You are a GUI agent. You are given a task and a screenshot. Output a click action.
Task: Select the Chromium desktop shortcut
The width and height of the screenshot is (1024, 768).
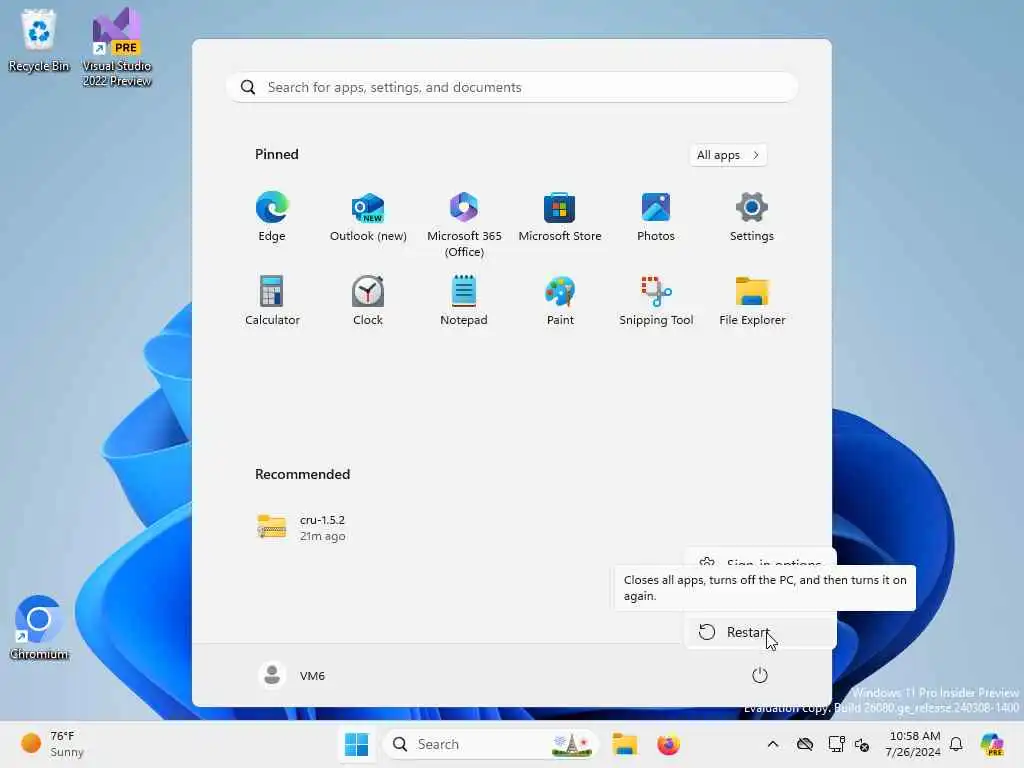[x=39, y=628]
